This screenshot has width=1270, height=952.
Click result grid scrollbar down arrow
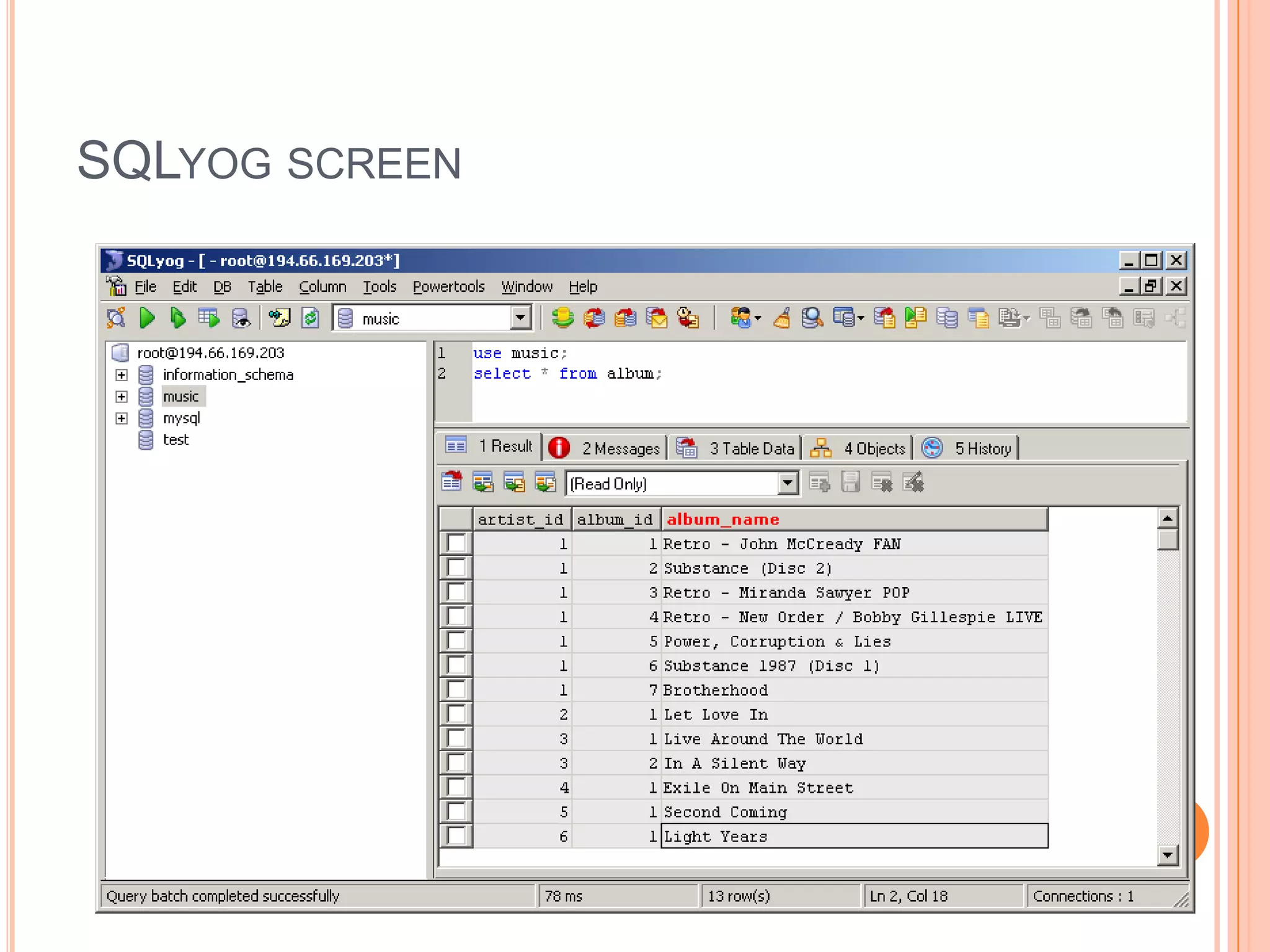(1168, 855)
